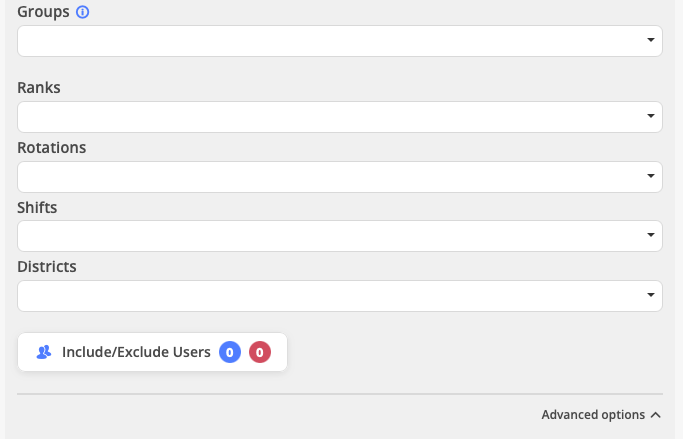The image size is (683, 439).
Task: Open the Rotations dropdown arrow
Action: (x=650, y=177)
